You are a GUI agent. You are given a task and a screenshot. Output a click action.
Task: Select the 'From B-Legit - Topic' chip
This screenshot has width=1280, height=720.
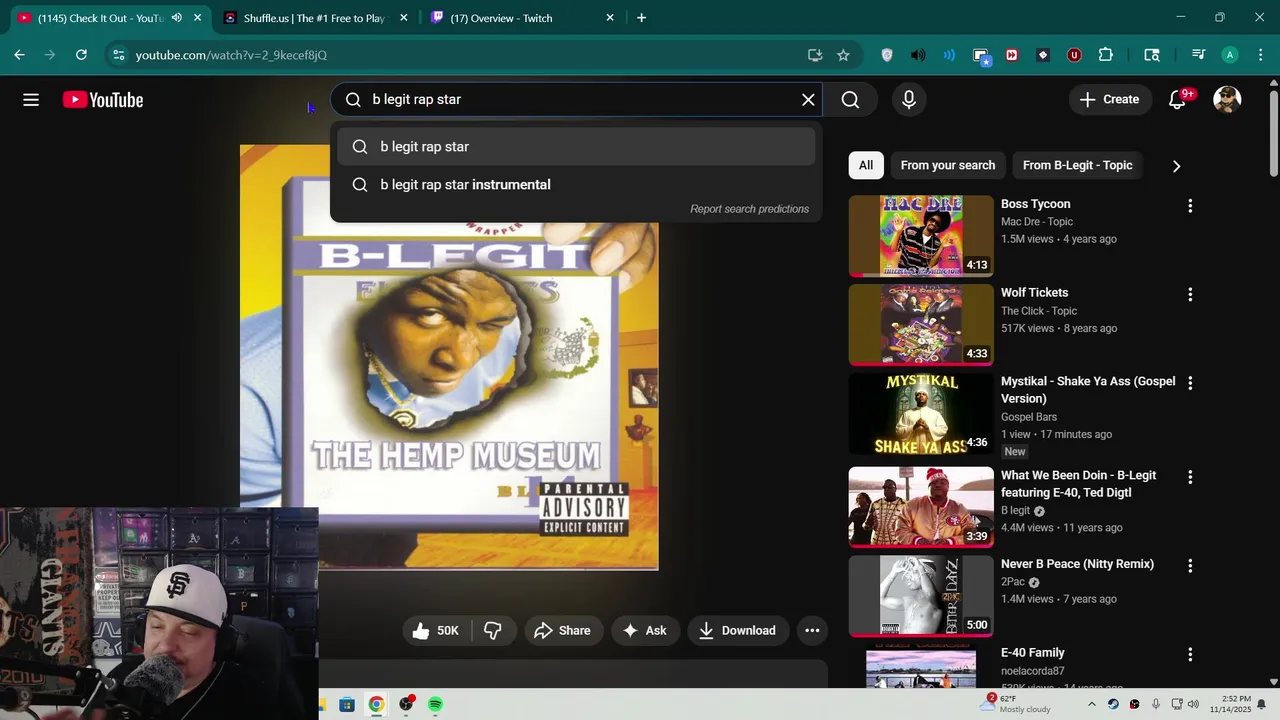coord(1077,165)
